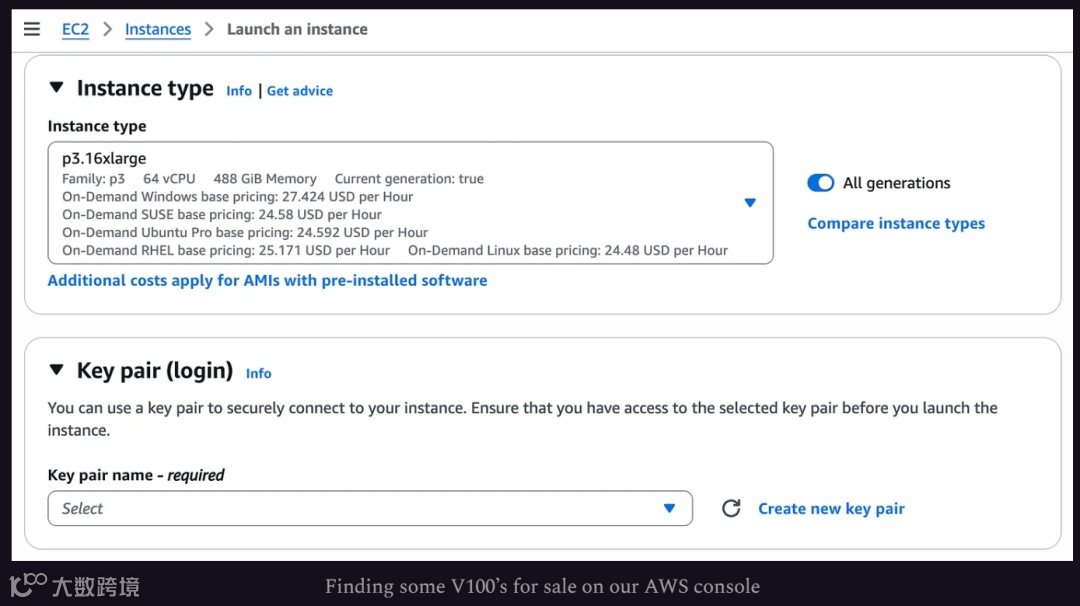The image size is (1080, 606).
Task: Collapse the Key pair (login) section
Action: (x=56, y=370)
